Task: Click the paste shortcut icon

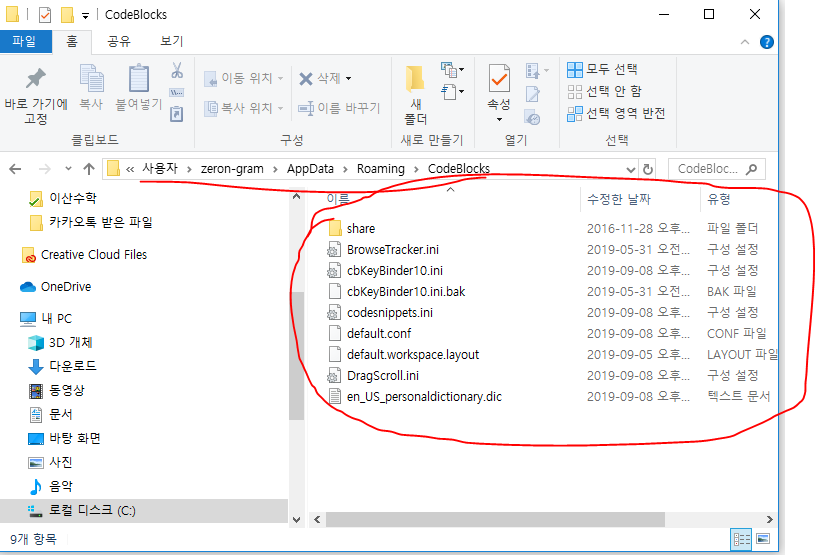Action: [x=177, y=114]
